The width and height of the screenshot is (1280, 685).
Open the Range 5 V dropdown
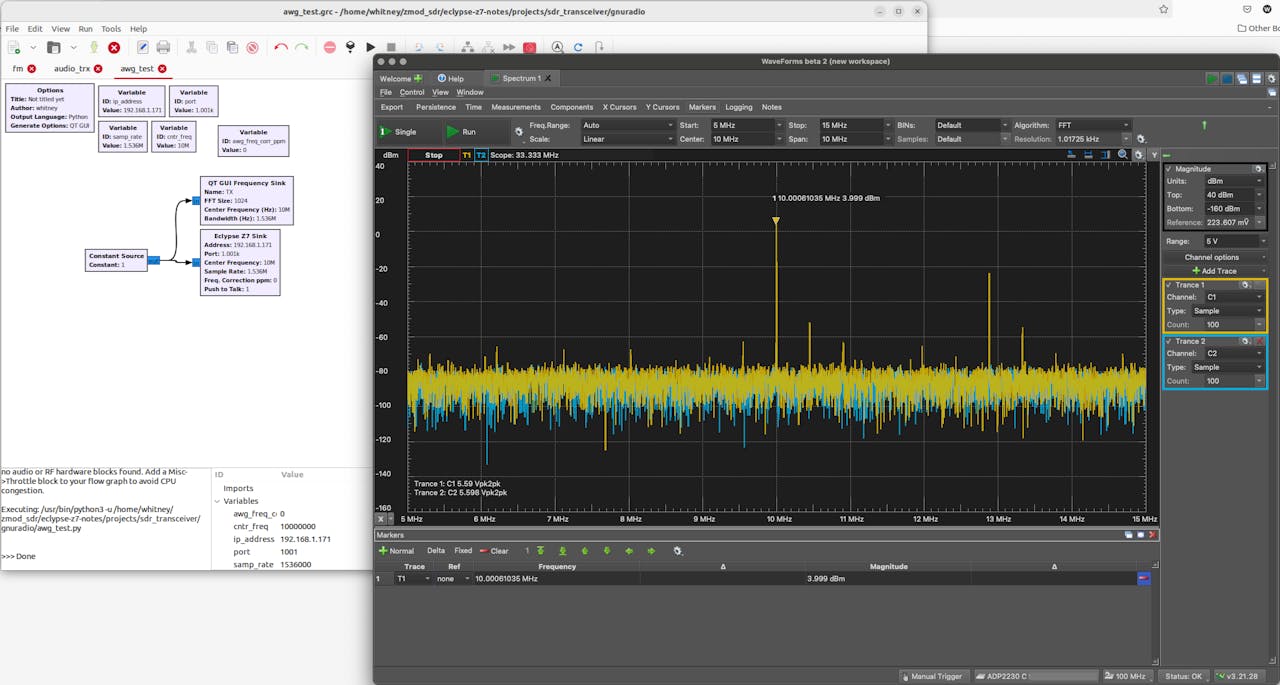coord(1234,241)
